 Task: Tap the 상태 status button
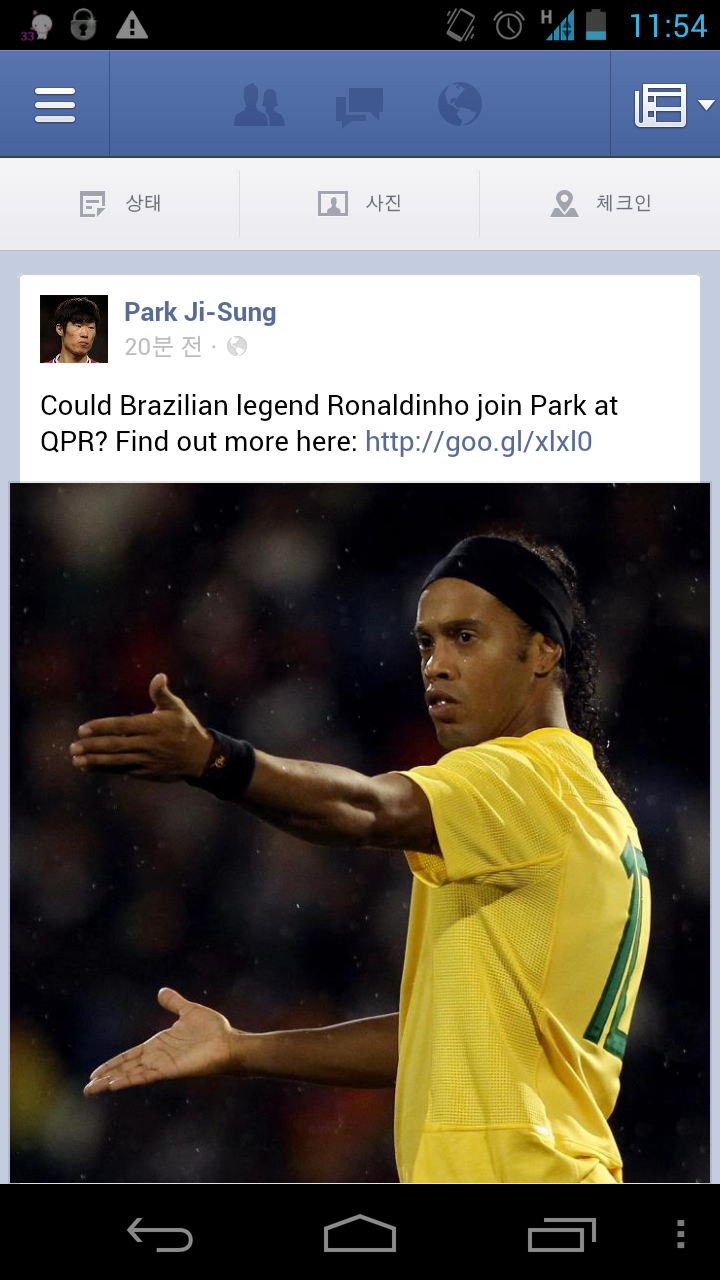coord(120,204)
